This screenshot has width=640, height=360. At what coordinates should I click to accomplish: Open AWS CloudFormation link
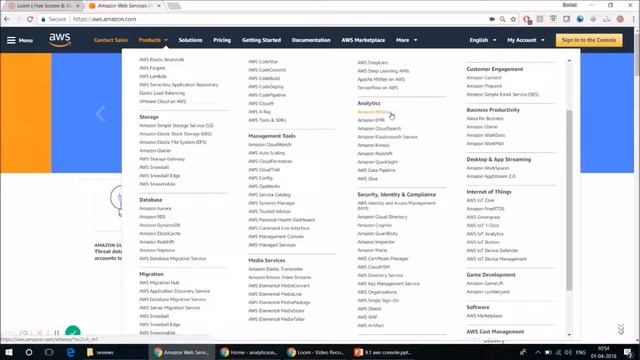(270, 161)
